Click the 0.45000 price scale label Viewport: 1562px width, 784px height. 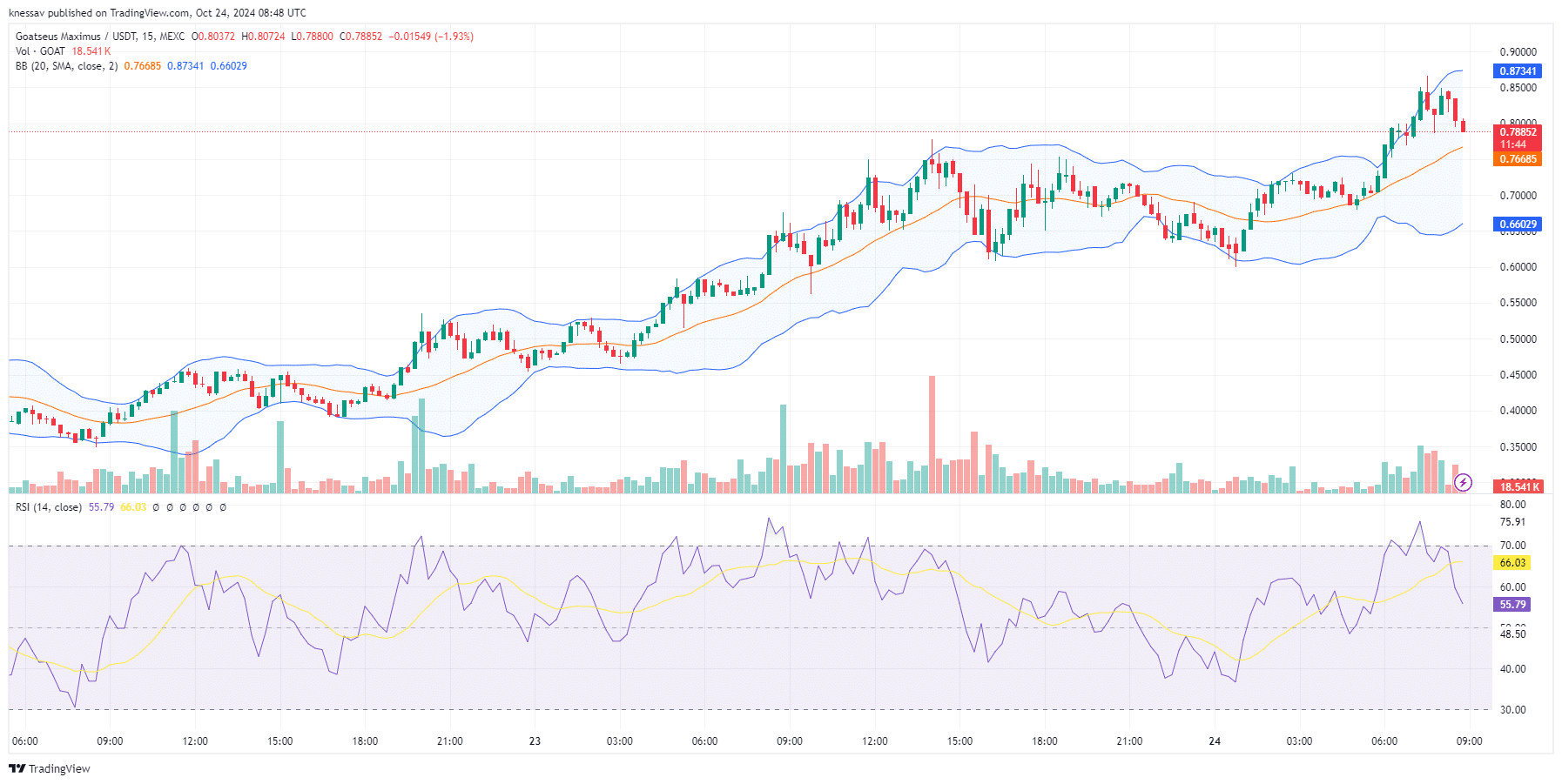[x=1518, y=375]
